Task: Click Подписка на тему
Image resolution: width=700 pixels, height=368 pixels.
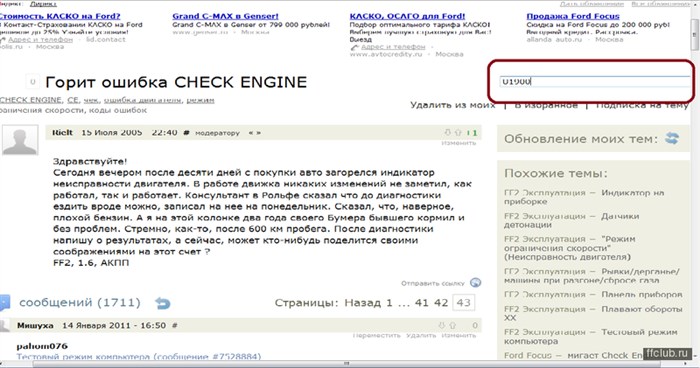Action: click(642, 105)
